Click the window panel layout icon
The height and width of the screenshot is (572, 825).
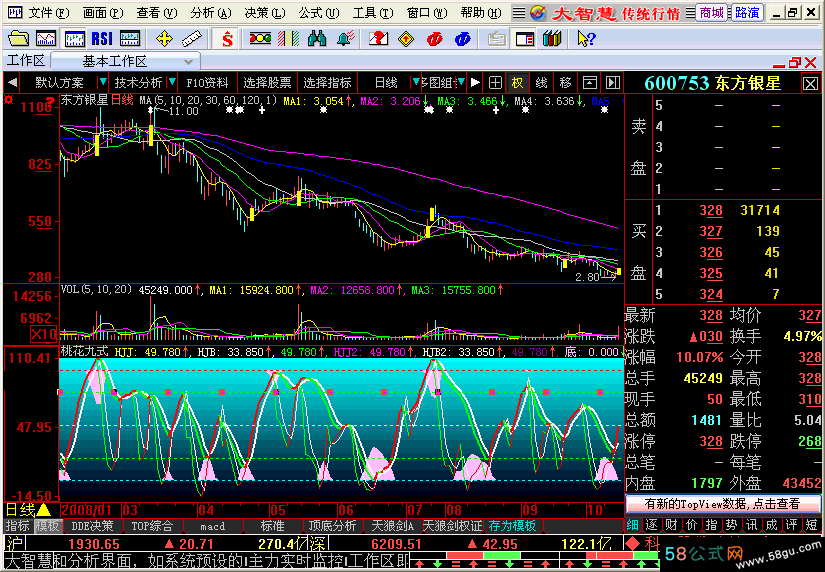(x=524, y=38)
